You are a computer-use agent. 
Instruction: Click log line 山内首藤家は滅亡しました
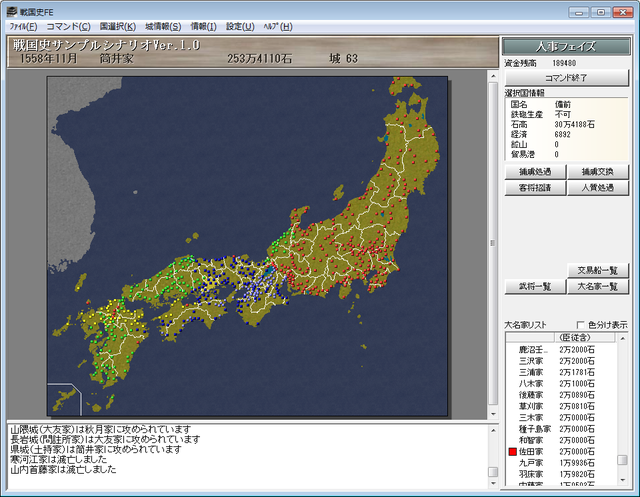tap(63, 470)
